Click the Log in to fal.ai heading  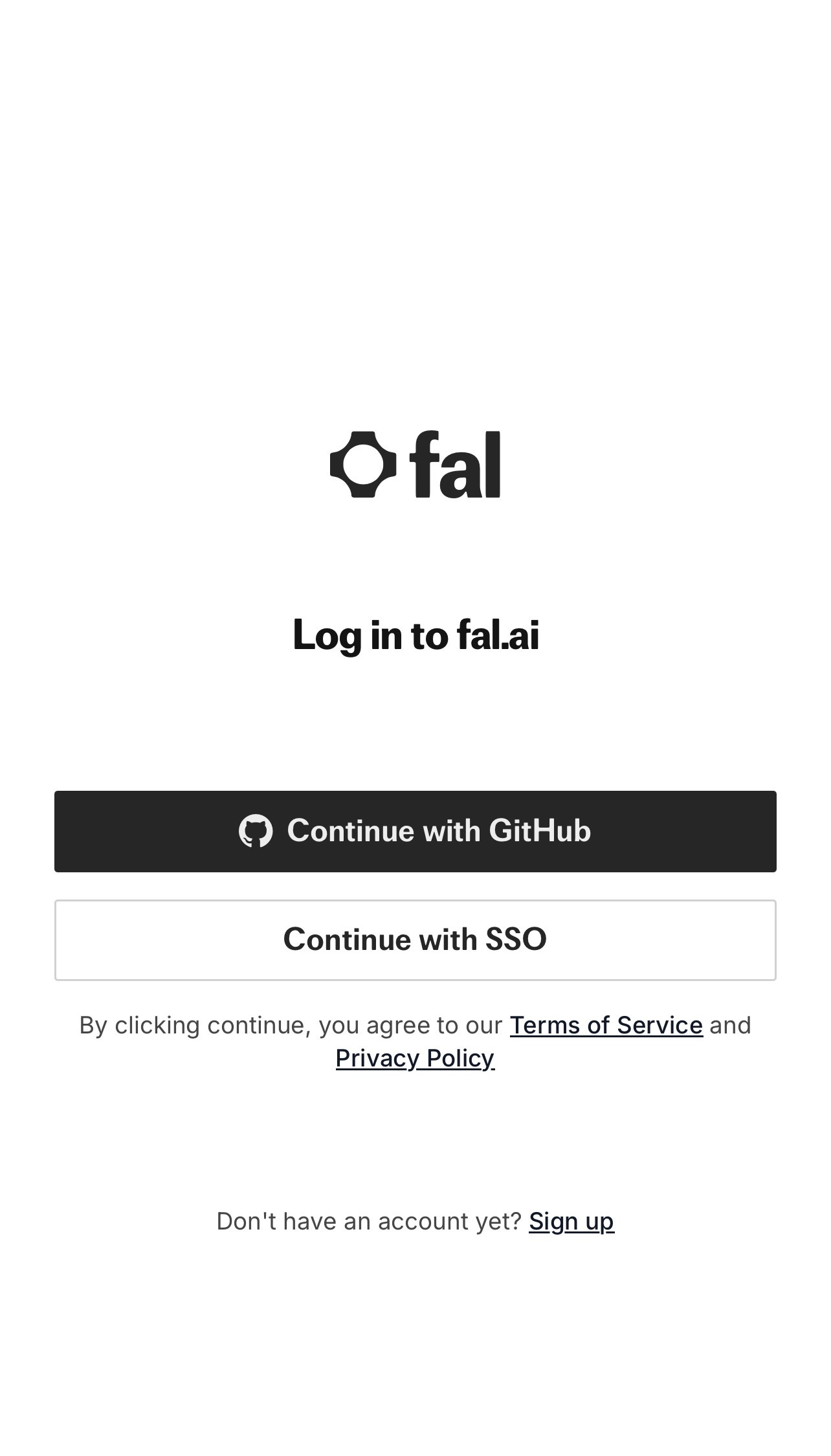[415, 635]
